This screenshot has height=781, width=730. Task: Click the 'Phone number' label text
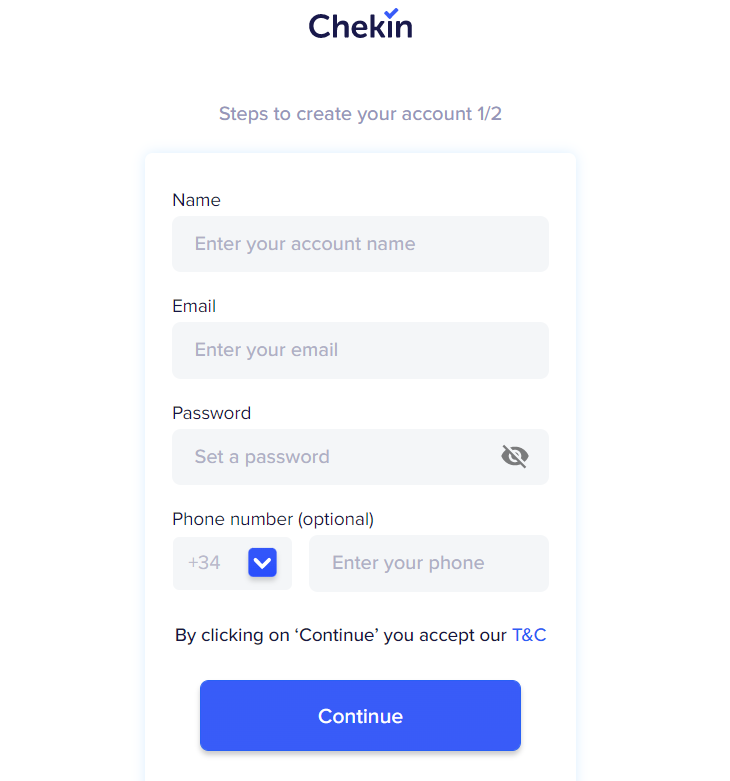(x=233, y=519)
